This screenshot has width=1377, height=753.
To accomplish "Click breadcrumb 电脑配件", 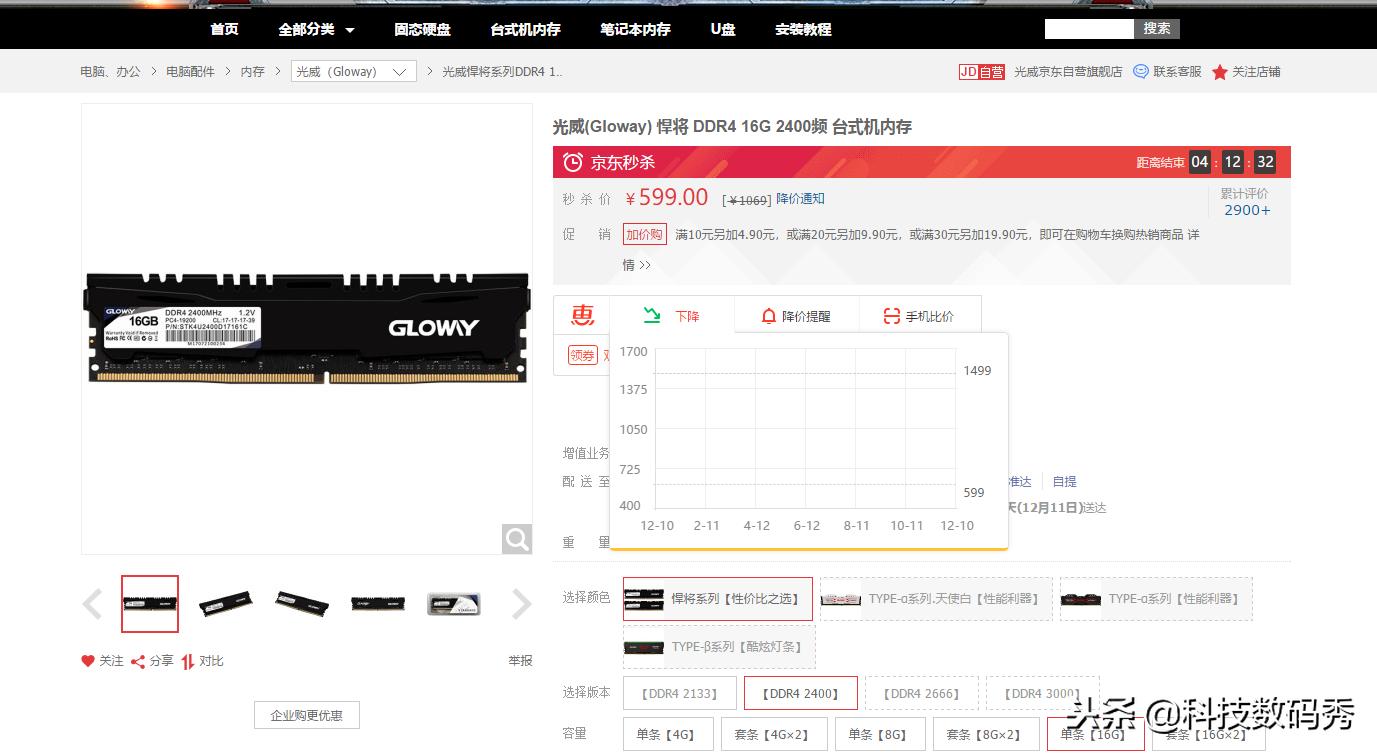I will pos(190,72).
